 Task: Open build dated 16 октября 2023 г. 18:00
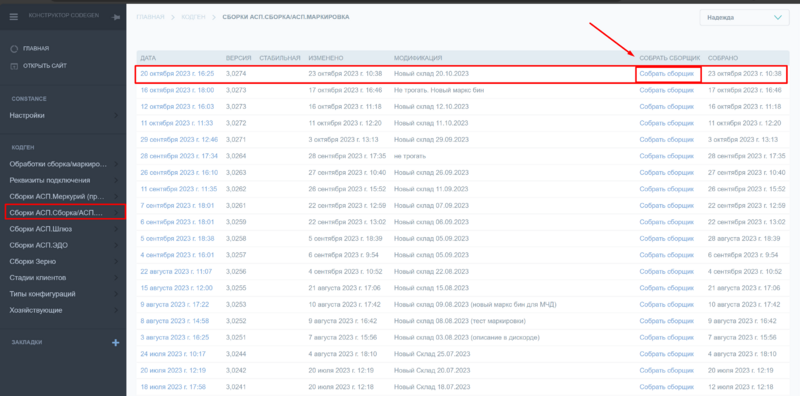(177, 90)
